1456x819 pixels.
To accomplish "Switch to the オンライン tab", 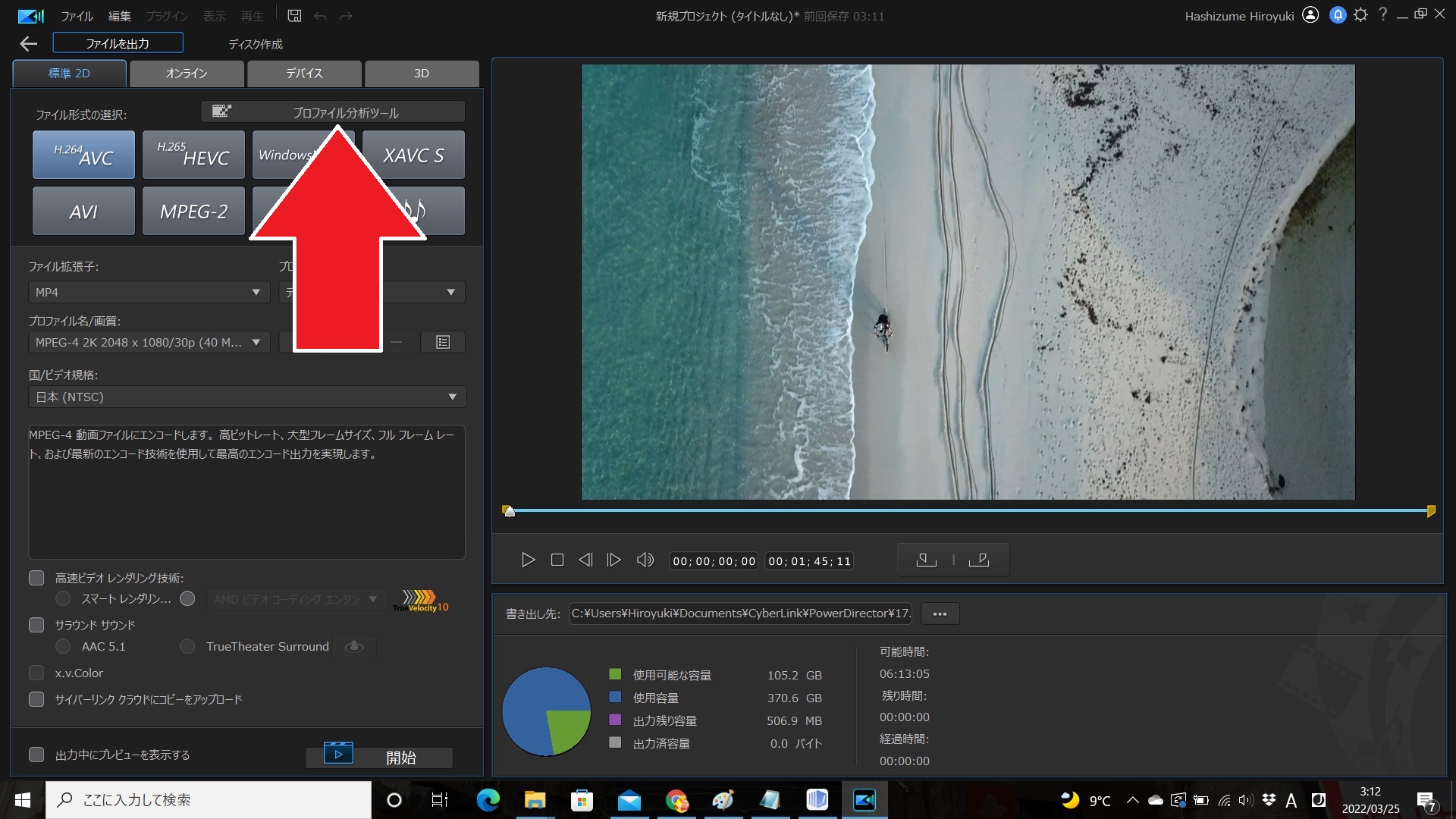I will [187, 74].
